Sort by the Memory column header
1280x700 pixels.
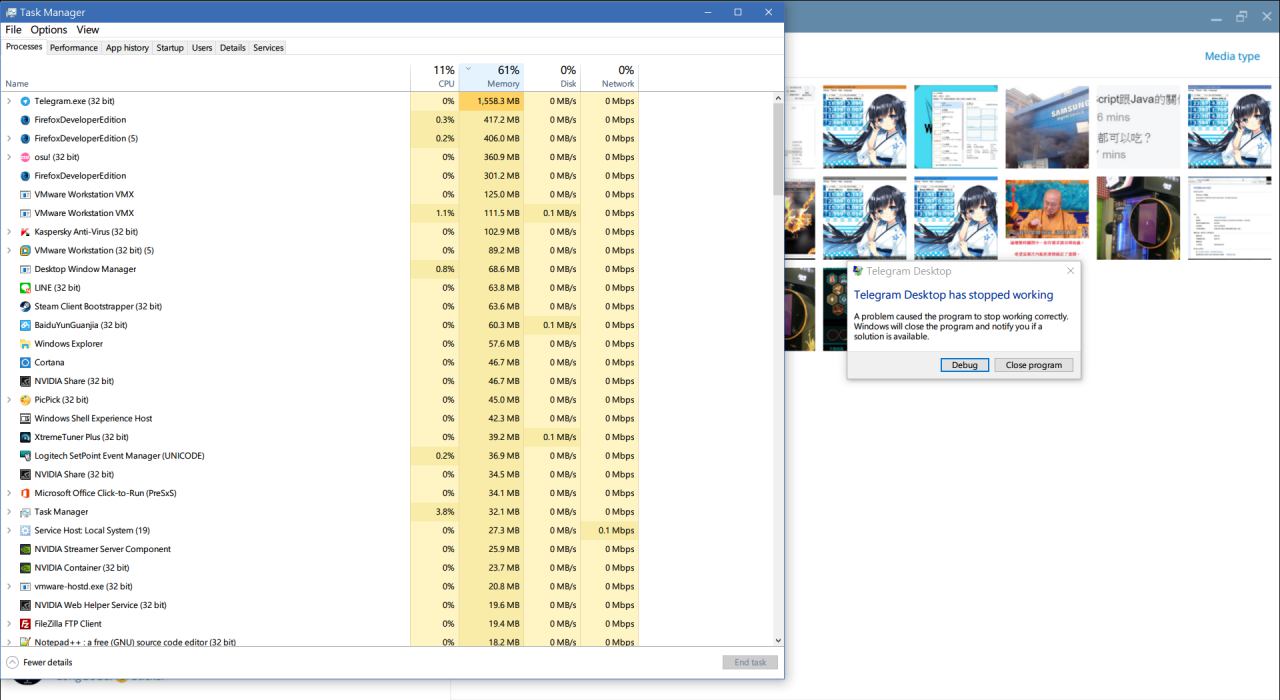pos(491,76)
